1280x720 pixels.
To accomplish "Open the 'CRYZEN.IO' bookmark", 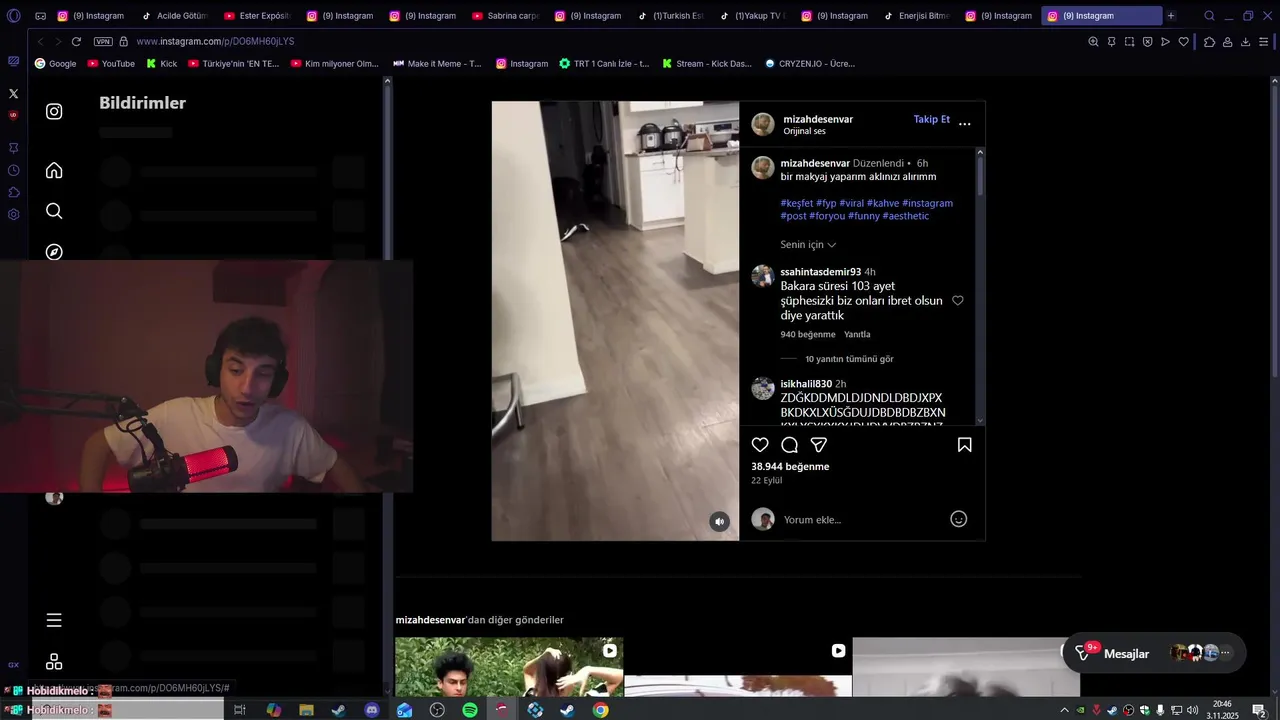I will (810, 63).
